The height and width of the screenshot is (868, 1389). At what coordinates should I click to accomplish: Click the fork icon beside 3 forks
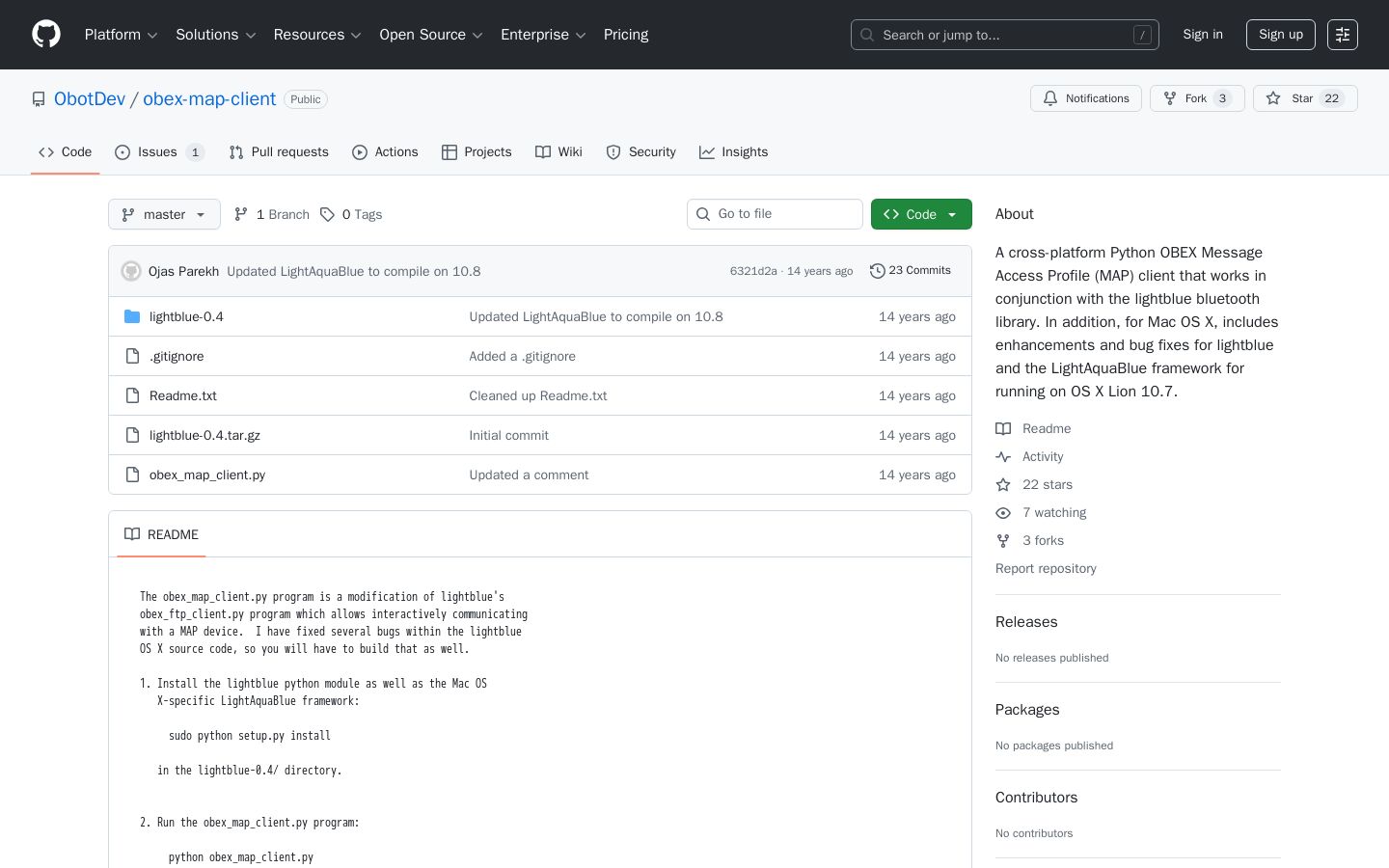click(1003, 540)
